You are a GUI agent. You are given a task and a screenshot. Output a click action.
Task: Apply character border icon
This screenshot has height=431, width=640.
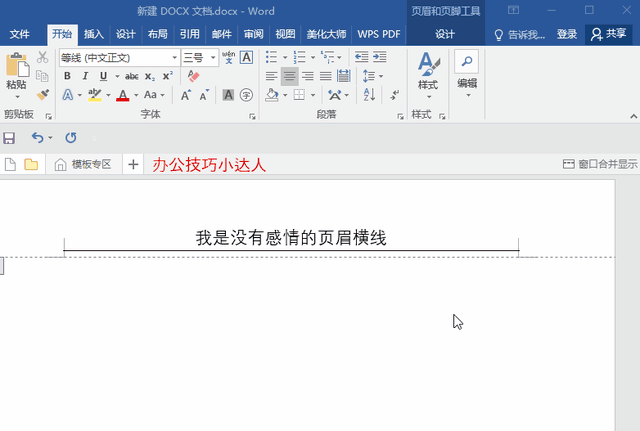click(x=247, y=57)
